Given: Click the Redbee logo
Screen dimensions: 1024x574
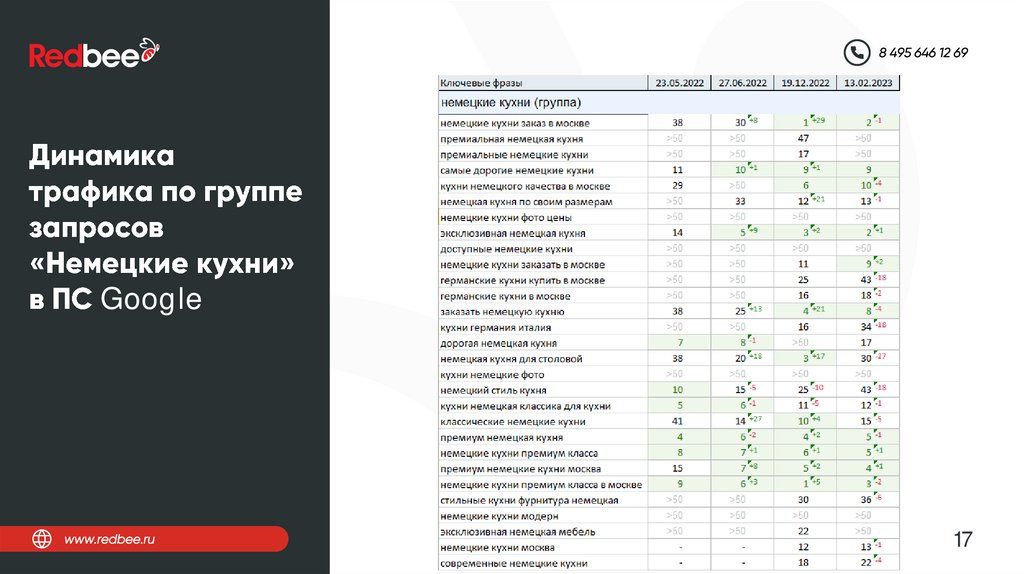Looking at the screenshot, I should click(95, 53).
